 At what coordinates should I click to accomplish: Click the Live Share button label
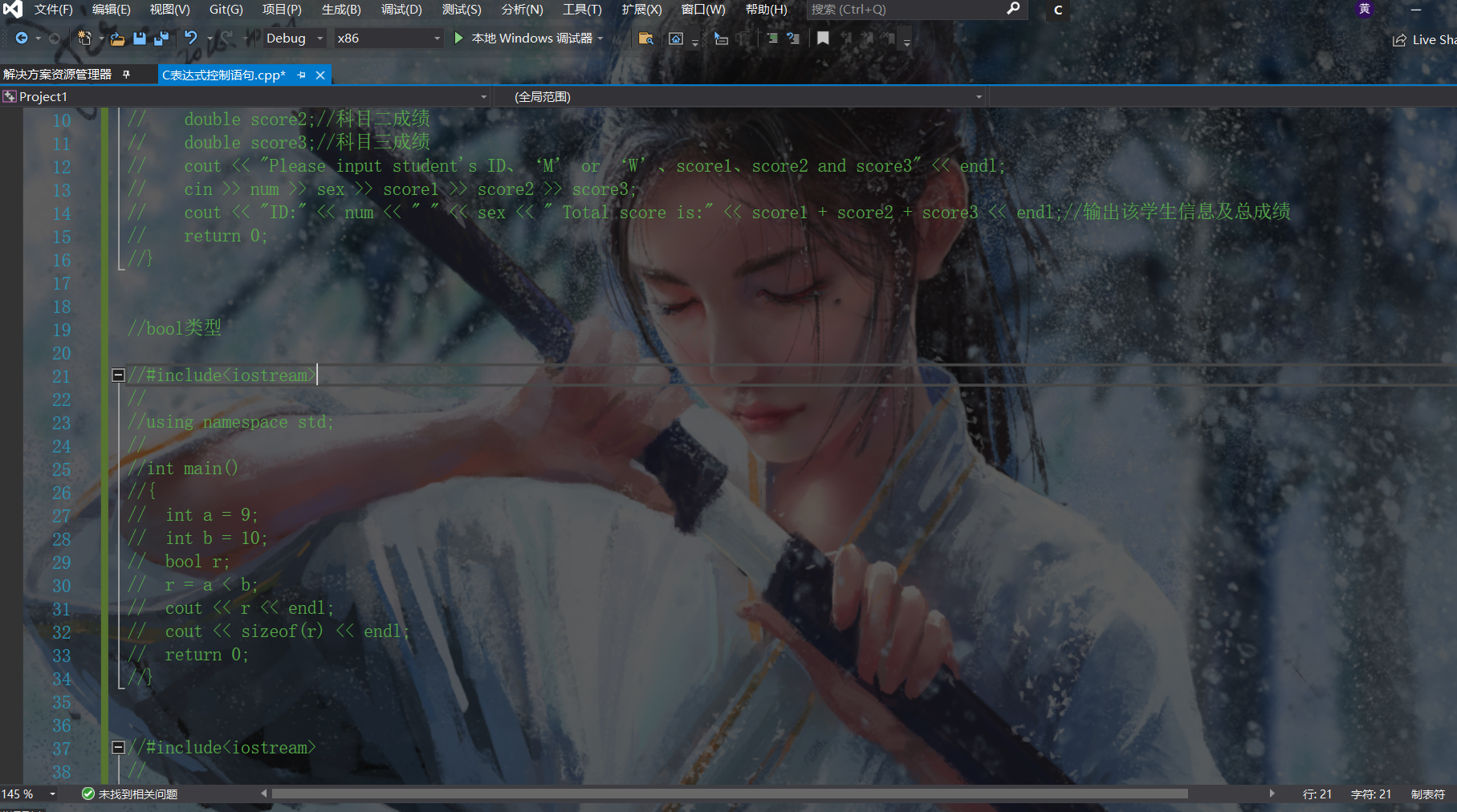click(1434, 39)
